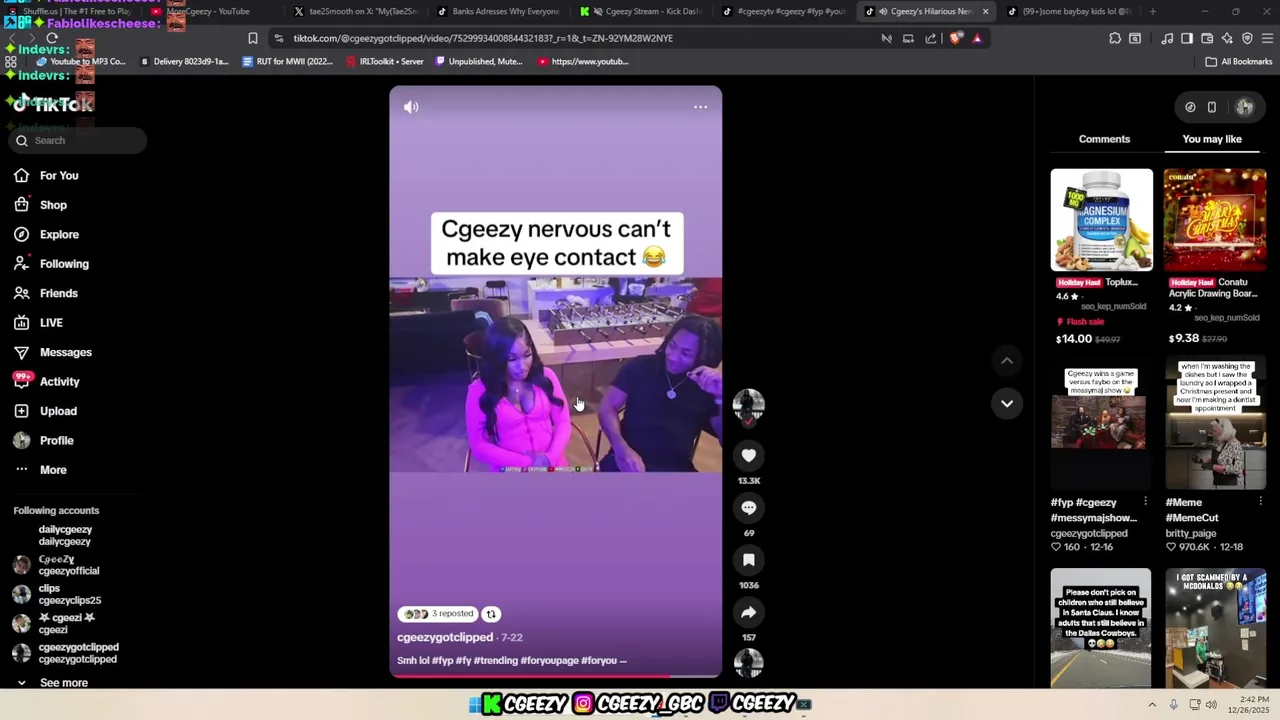Switch to tae2Smooth on X browser tab
The width and height of the screenshot is (1280, 720).
point(354,12)
